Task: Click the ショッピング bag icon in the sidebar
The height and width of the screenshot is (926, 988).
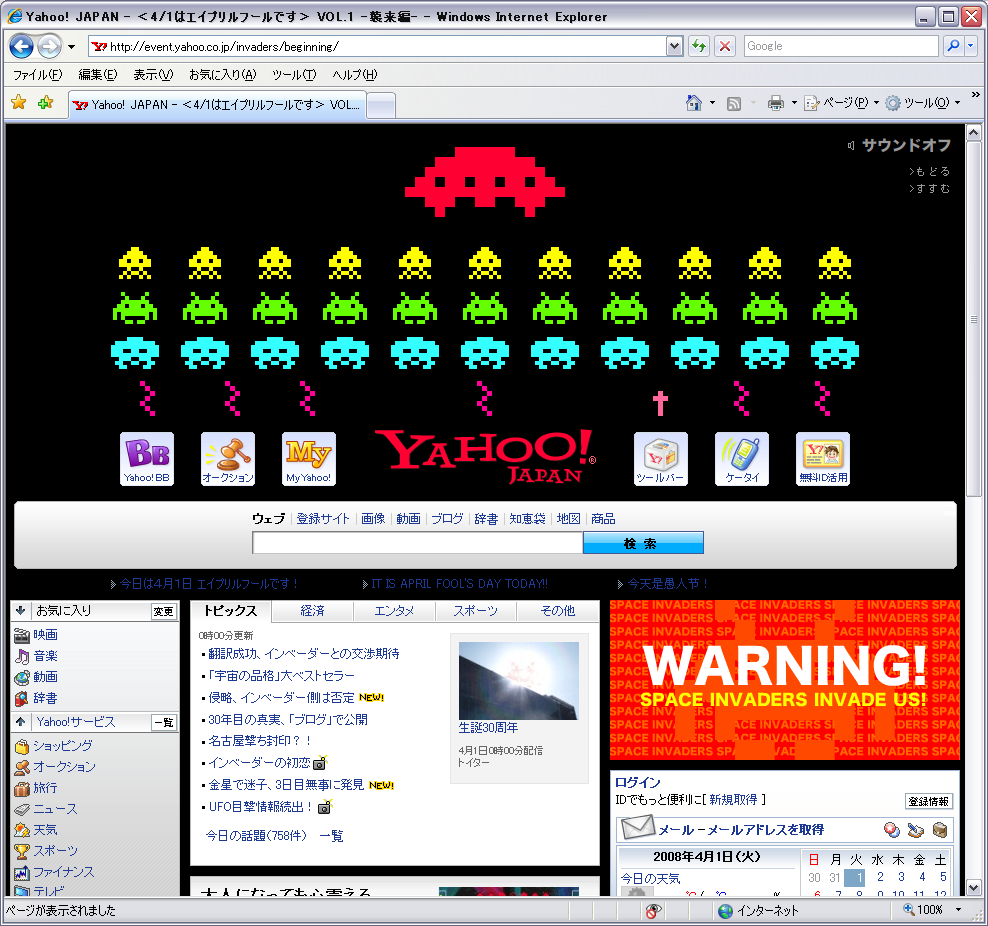Action: click(22, 746)
